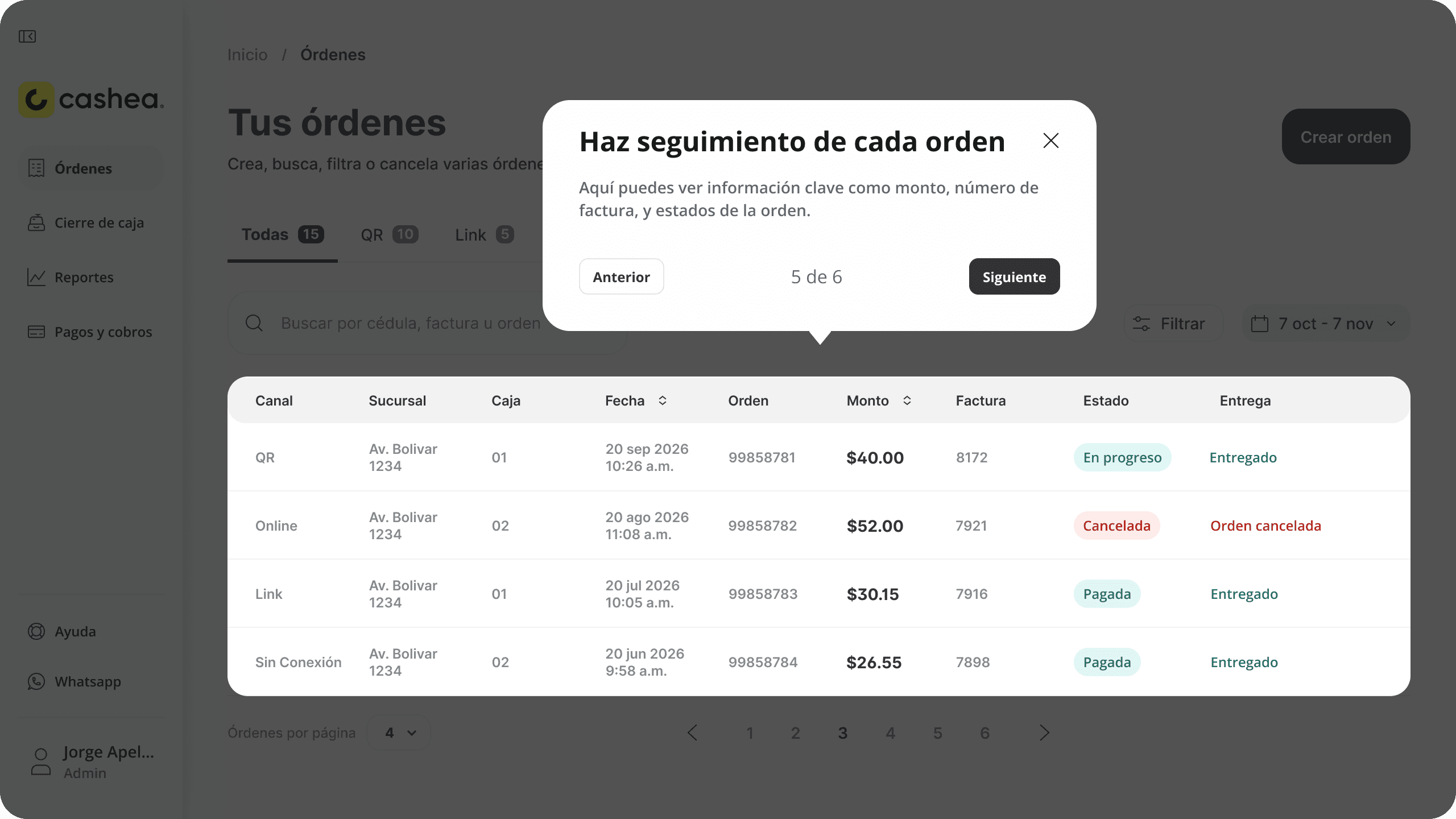Expand the 7 oct - 7 nov date range

pos(1324,324)
